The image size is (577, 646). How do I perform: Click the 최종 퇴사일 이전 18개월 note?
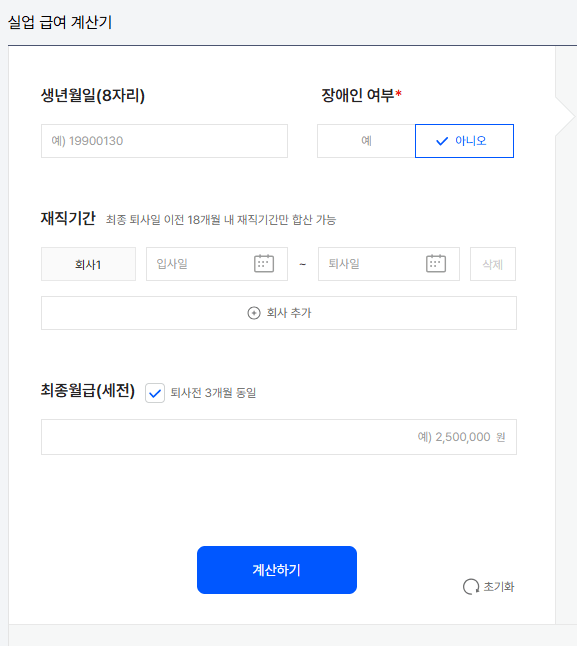[x=221, y=220]
